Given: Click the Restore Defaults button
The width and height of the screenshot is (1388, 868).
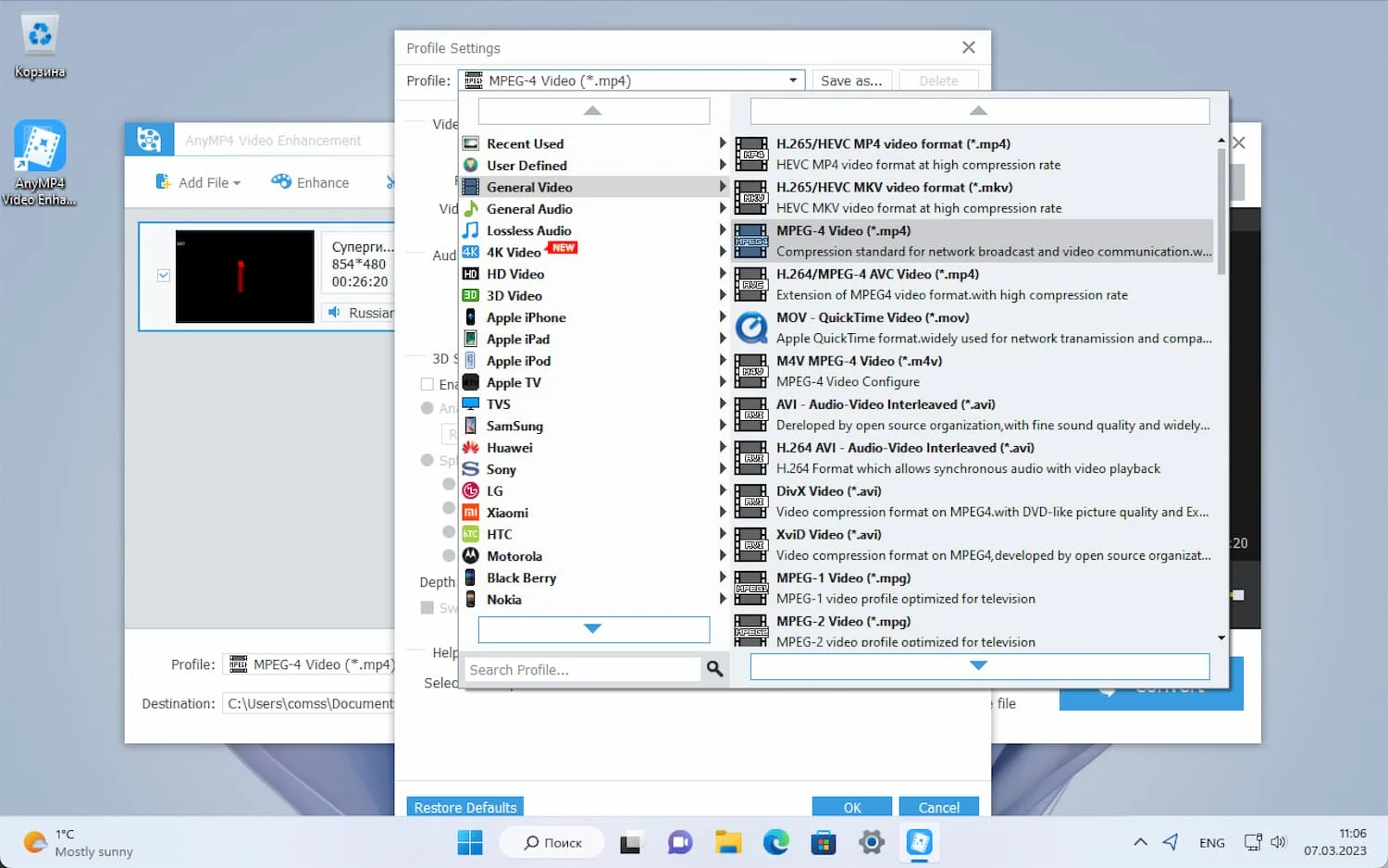Looking at the screenshot, I should (465, 807).
